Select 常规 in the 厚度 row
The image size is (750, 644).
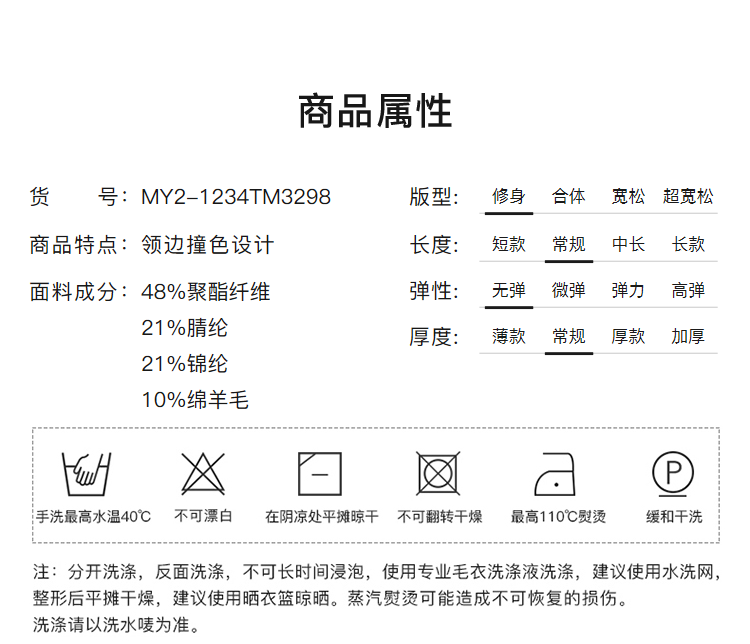(x=569, y=337)
